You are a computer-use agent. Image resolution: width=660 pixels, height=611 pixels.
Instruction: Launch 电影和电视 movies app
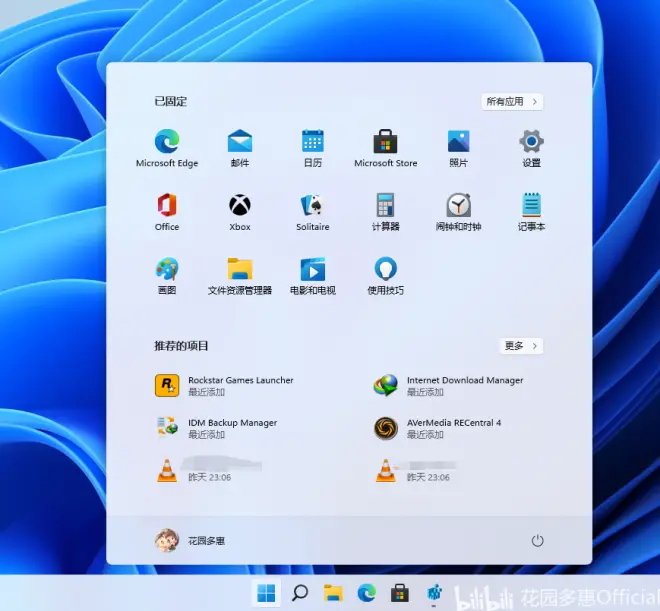[x=313, y=276]
